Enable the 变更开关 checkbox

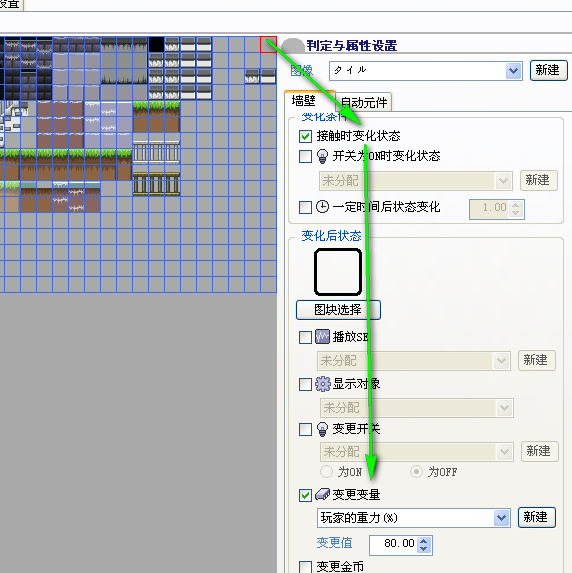tap(306, 429)
